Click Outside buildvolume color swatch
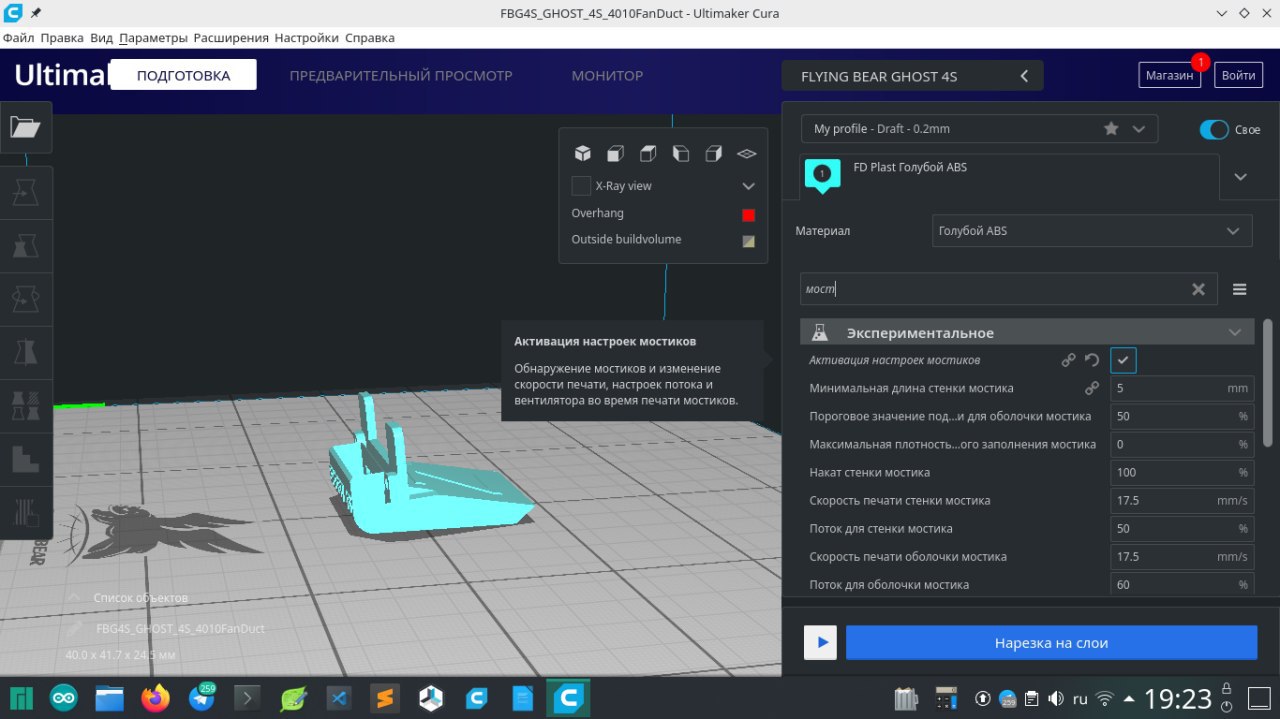Viewport: 1280px width, 719px height. 748,241
